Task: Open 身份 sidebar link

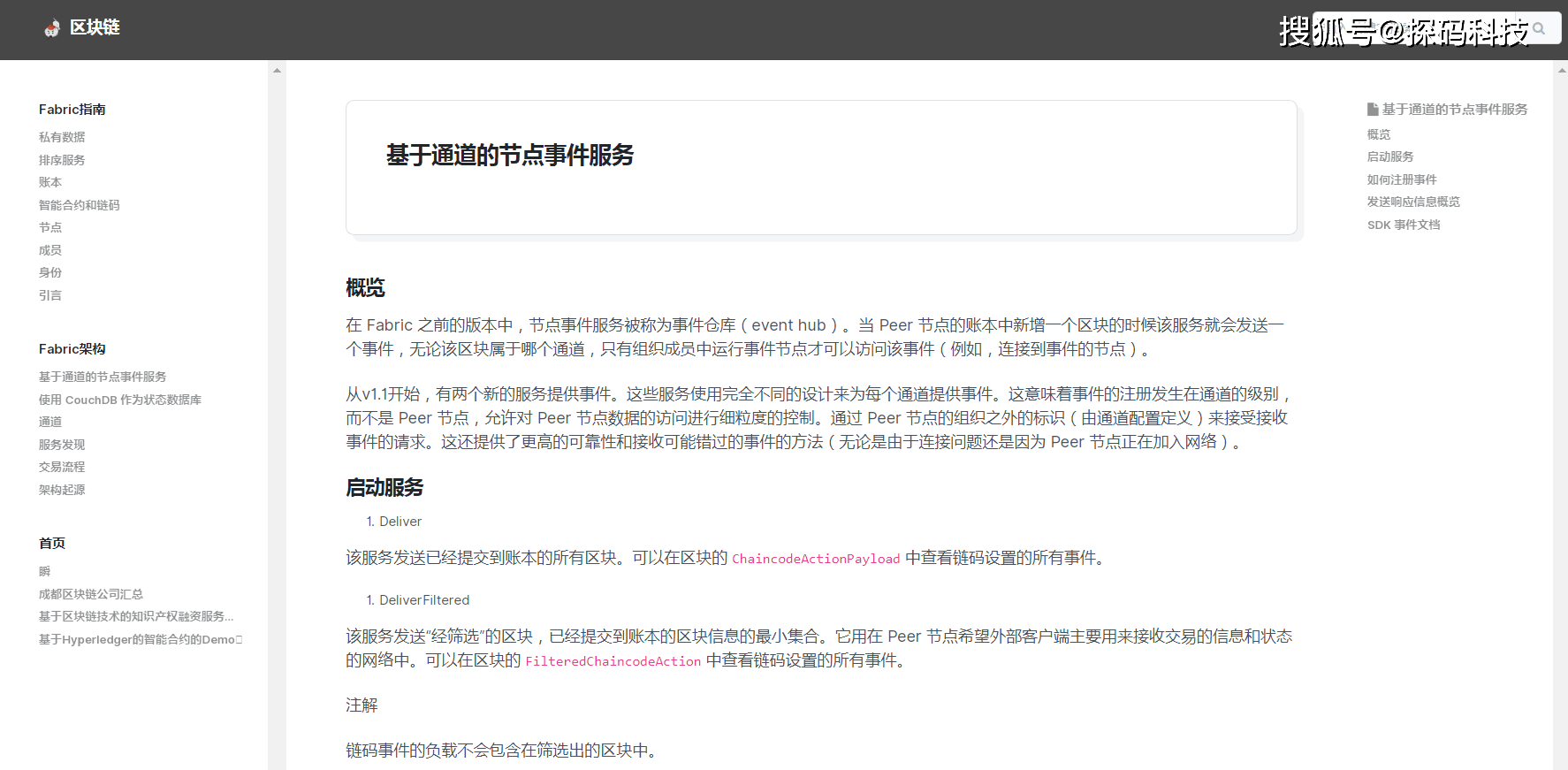Action: tap(50, 272)
